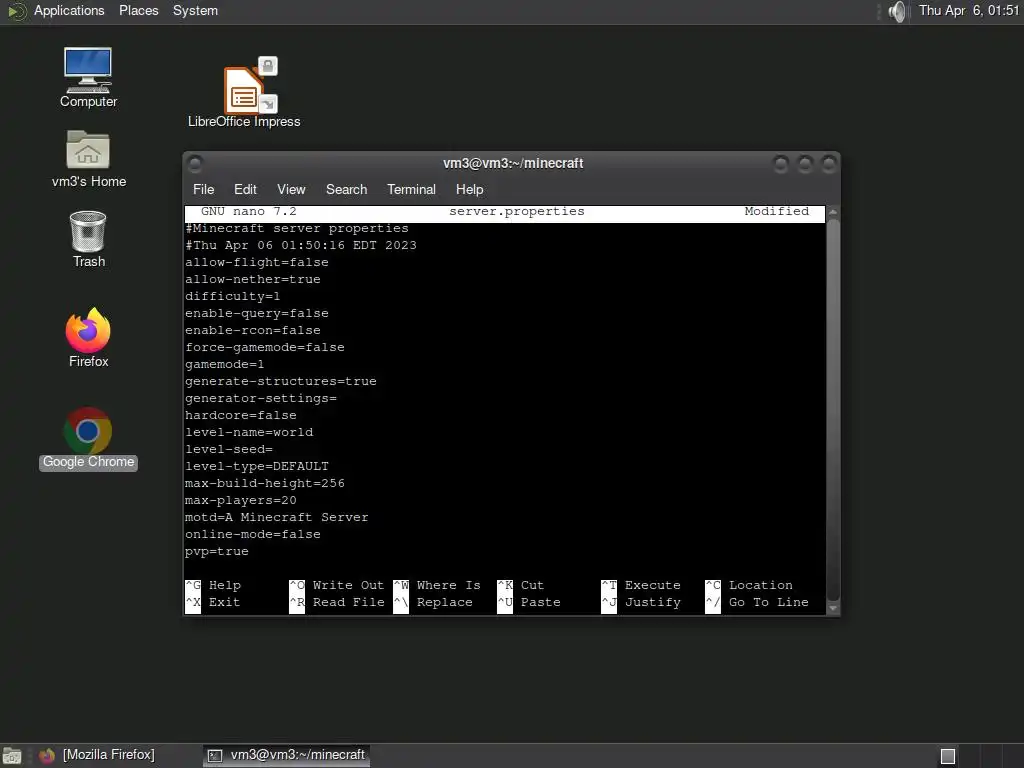The image size is (1024, 768).
Task: Close the terminal window
Action: coord(829,163)
